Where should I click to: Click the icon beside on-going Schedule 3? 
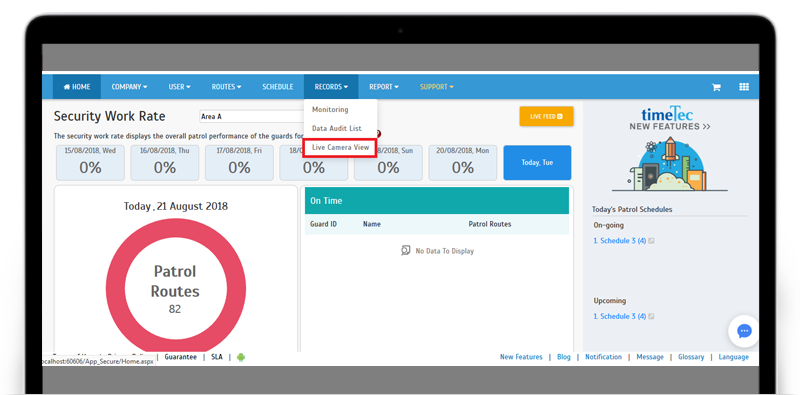coord(651,241)
